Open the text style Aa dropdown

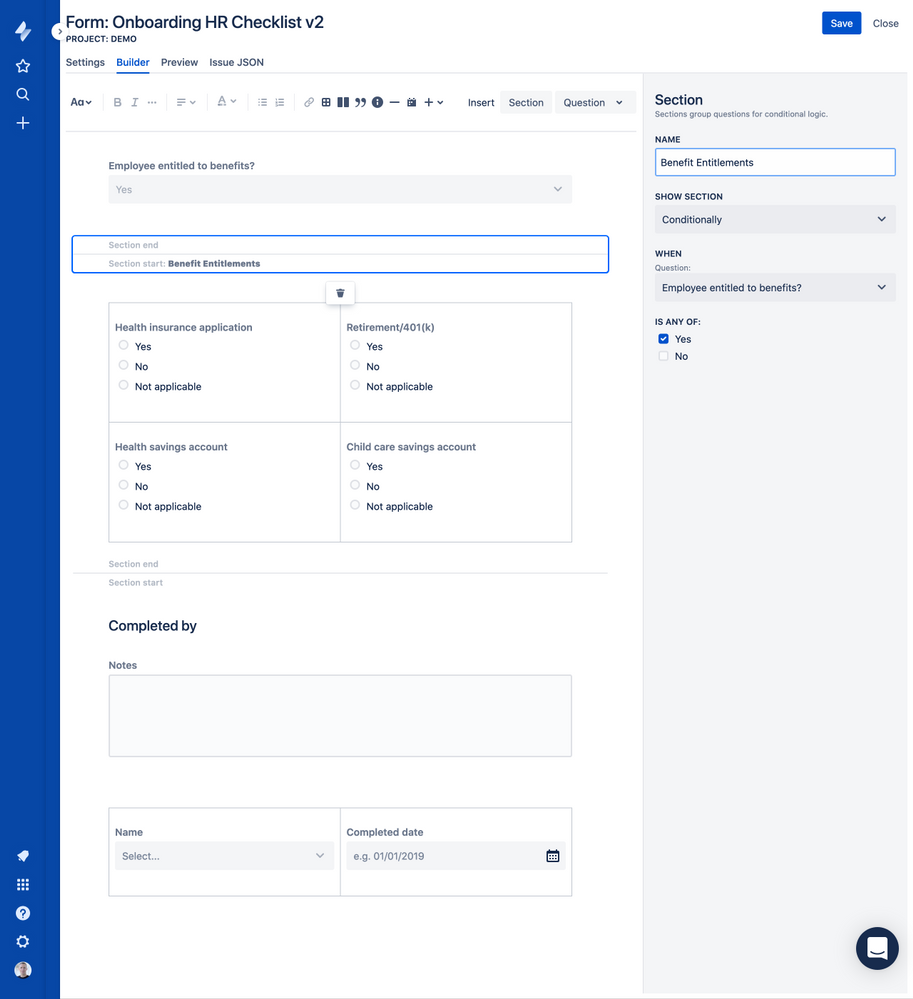point(81,103)
